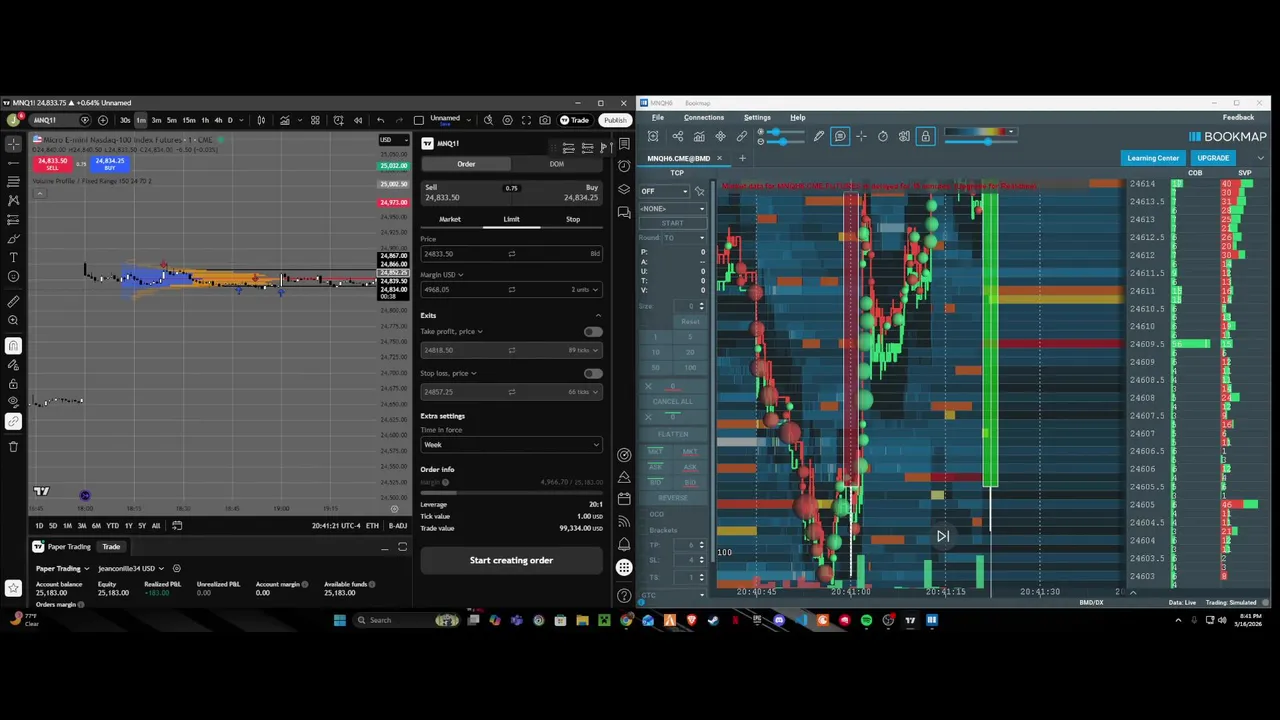The height and width of the screenshot is (720, 1280).
Task: Activate the zoom-in tool in TradingView sidebar
Action: (x=13, y=321)
